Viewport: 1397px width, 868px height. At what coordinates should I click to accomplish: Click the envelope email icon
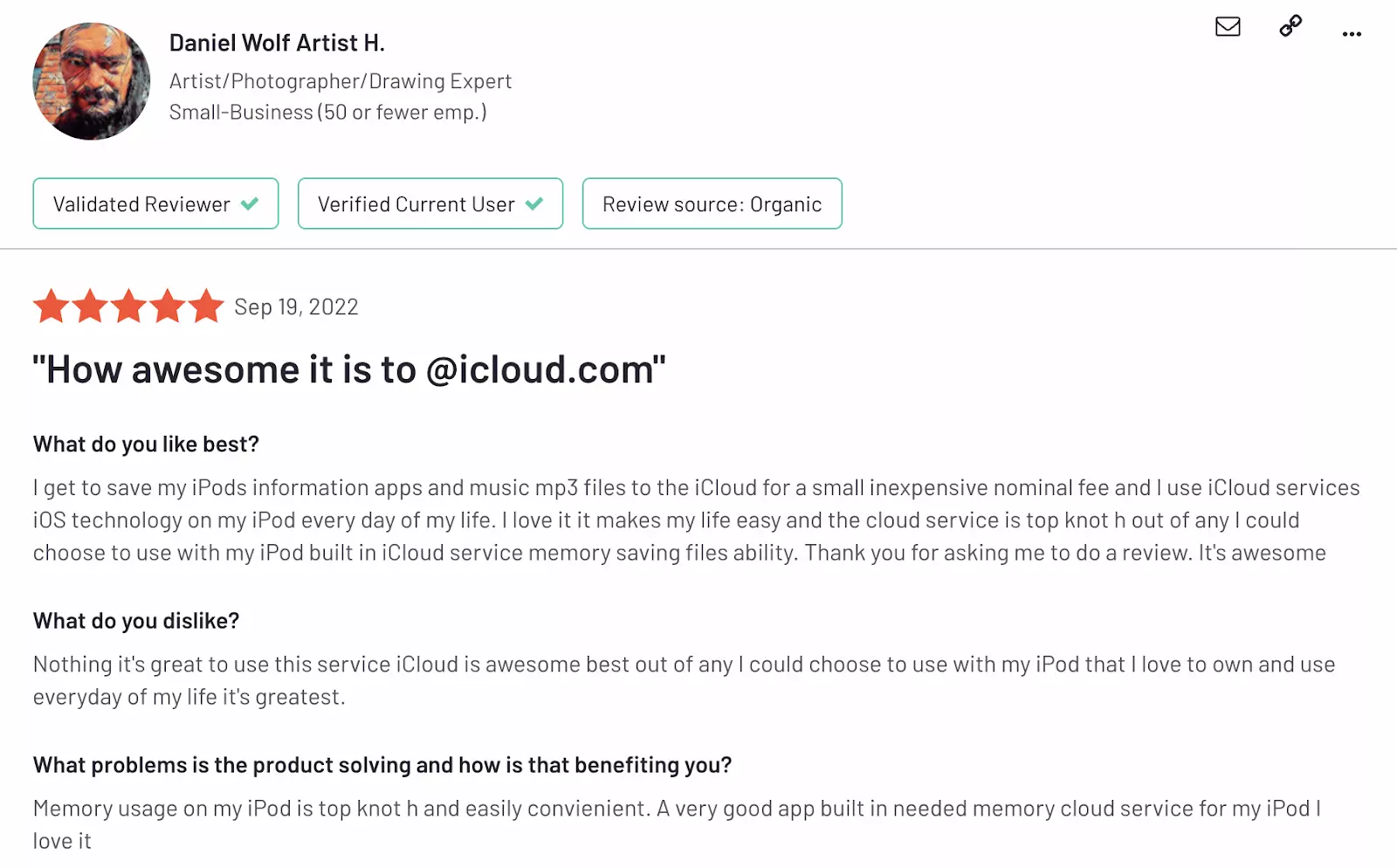pos(1228,27)
